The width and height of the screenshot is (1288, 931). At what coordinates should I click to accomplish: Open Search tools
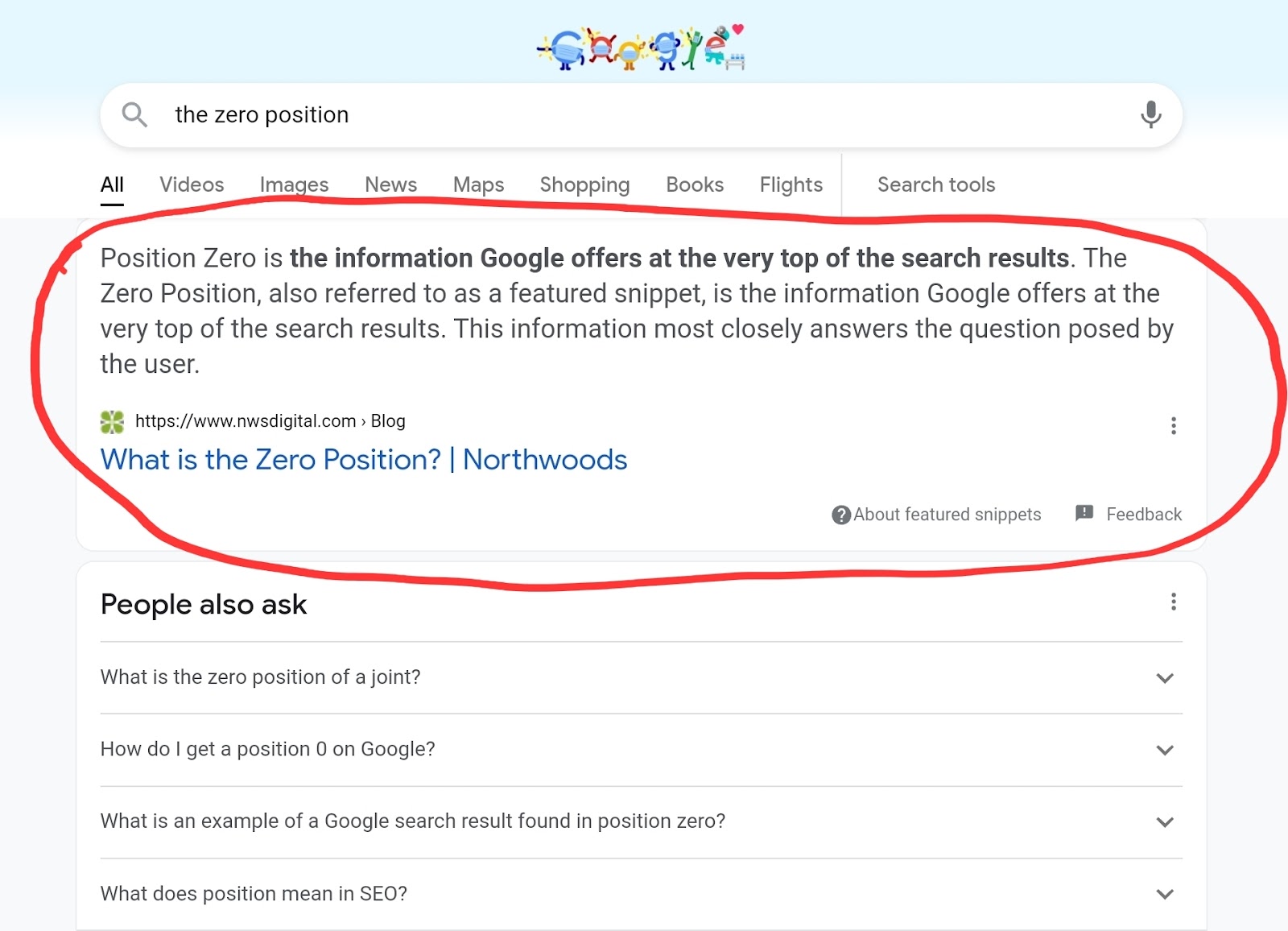936,185
